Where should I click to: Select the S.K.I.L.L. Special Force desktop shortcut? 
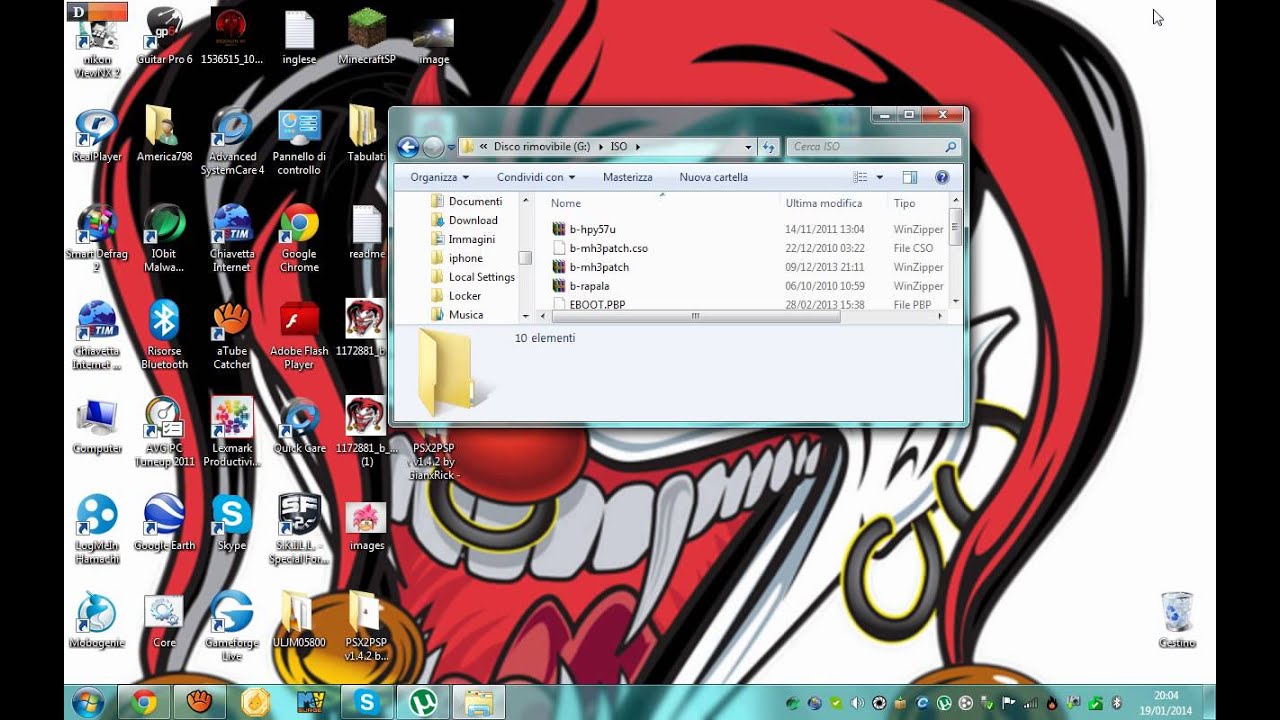tap(299, 529)
